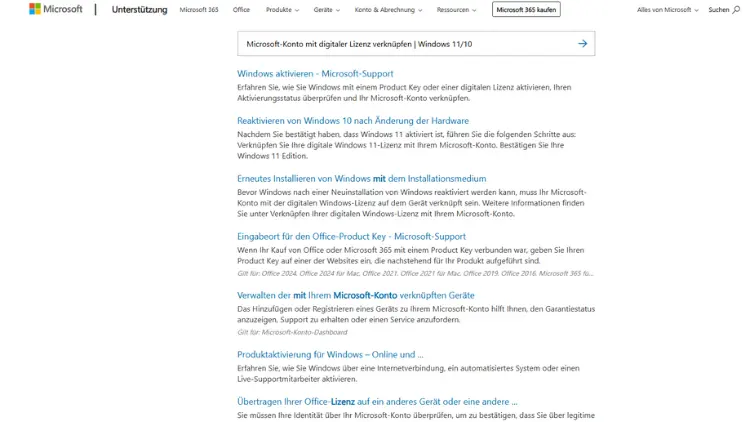Open search via magnifier icon
750x422 pixels.
coord(737,9)
